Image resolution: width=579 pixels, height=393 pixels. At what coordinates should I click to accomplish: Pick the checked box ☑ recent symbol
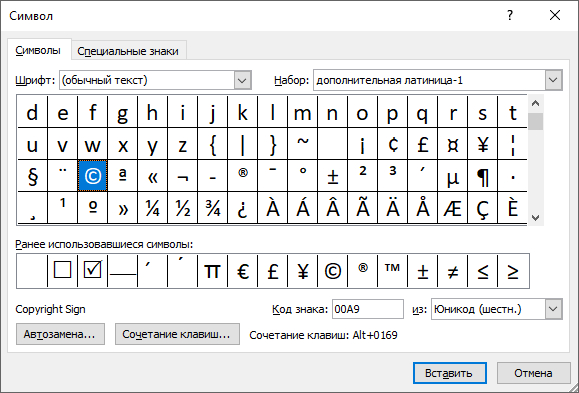[92, 271]
